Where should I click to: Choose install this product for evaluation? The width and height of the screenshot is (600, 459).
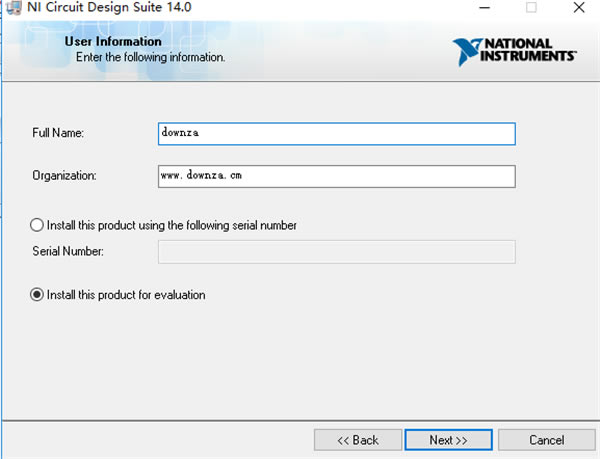click(38, 295)
